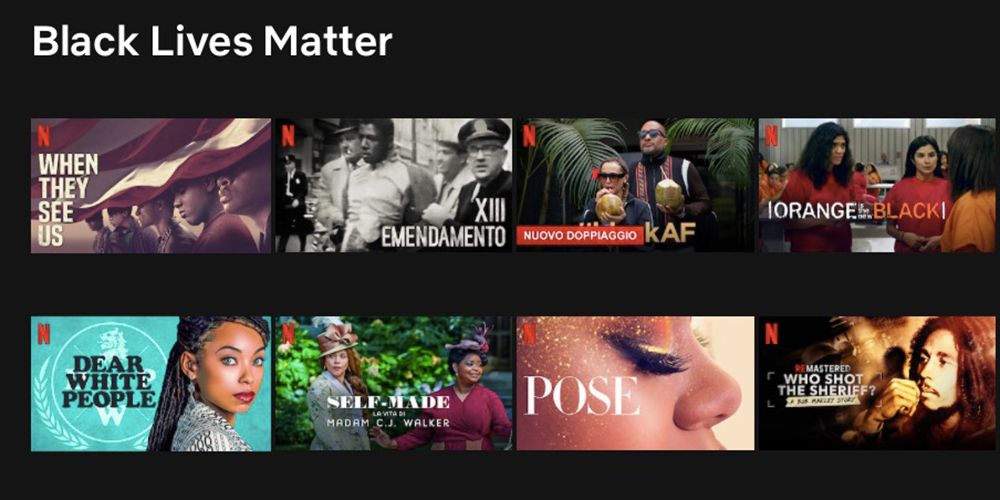Click Netflix N logo on When They See Us
Image resolution: width=1000 pixels, height=500 pixels.
pos(43,136)
